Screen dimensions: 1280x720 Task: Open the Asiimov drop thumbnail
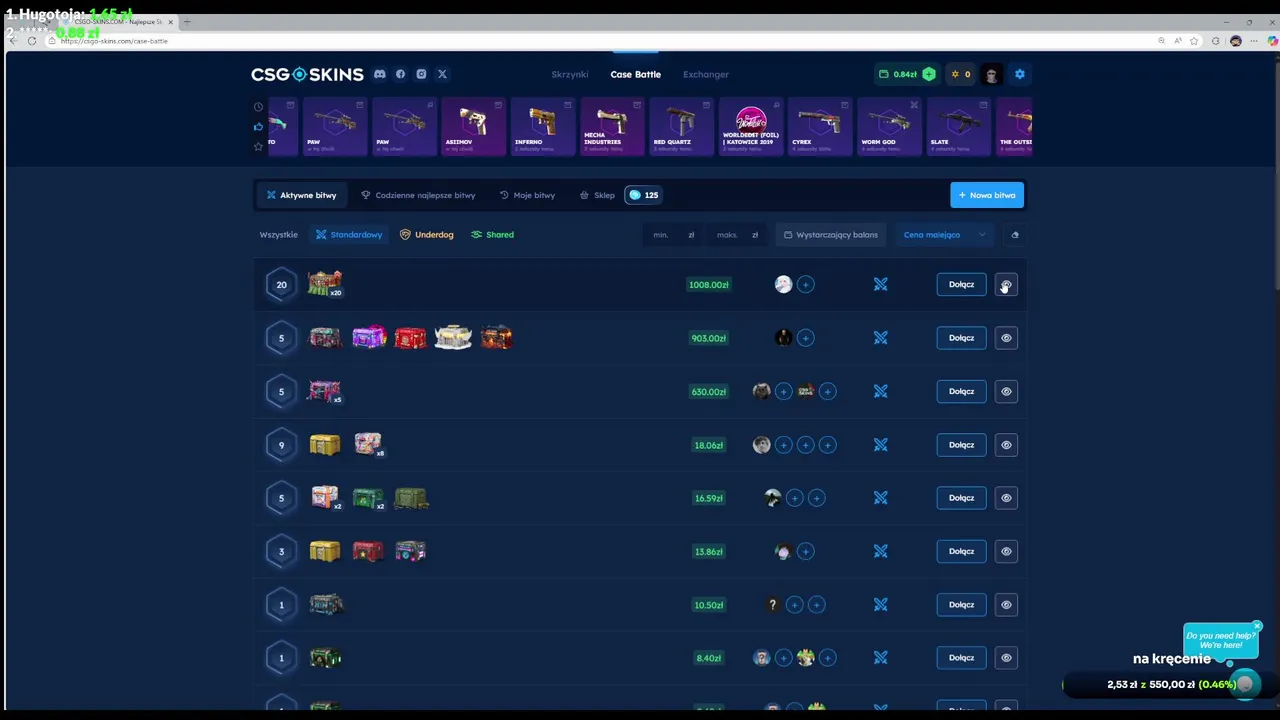click(x=474, y=126)
